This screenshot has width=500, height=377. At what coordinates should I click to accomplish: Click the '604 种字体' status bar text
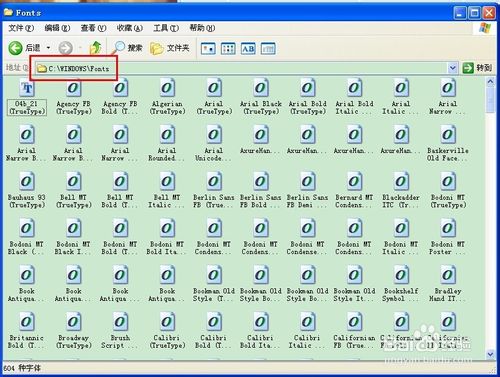[x=22, y=368]
